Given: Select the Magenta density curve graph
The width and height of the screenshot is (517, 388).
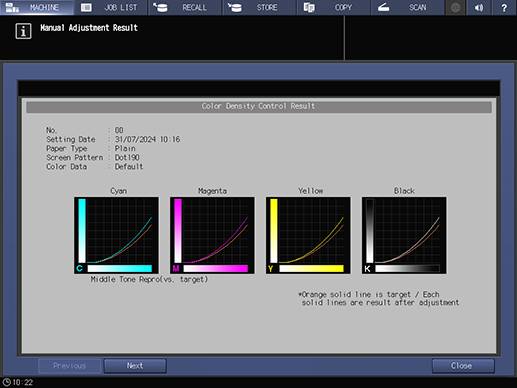Looking at the screenshot, I should coord(212,235).
